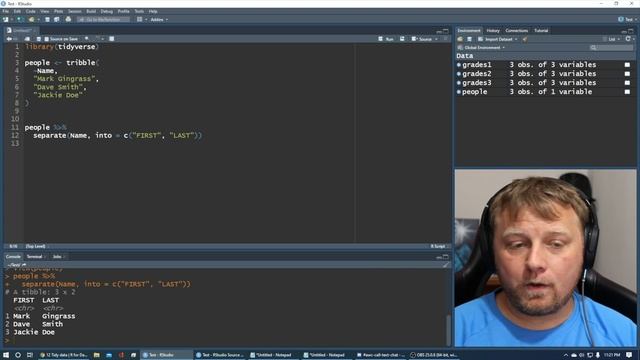Open File Explorer from the taskbar
This screenshot has height=360, width=640.
point(97,355)
